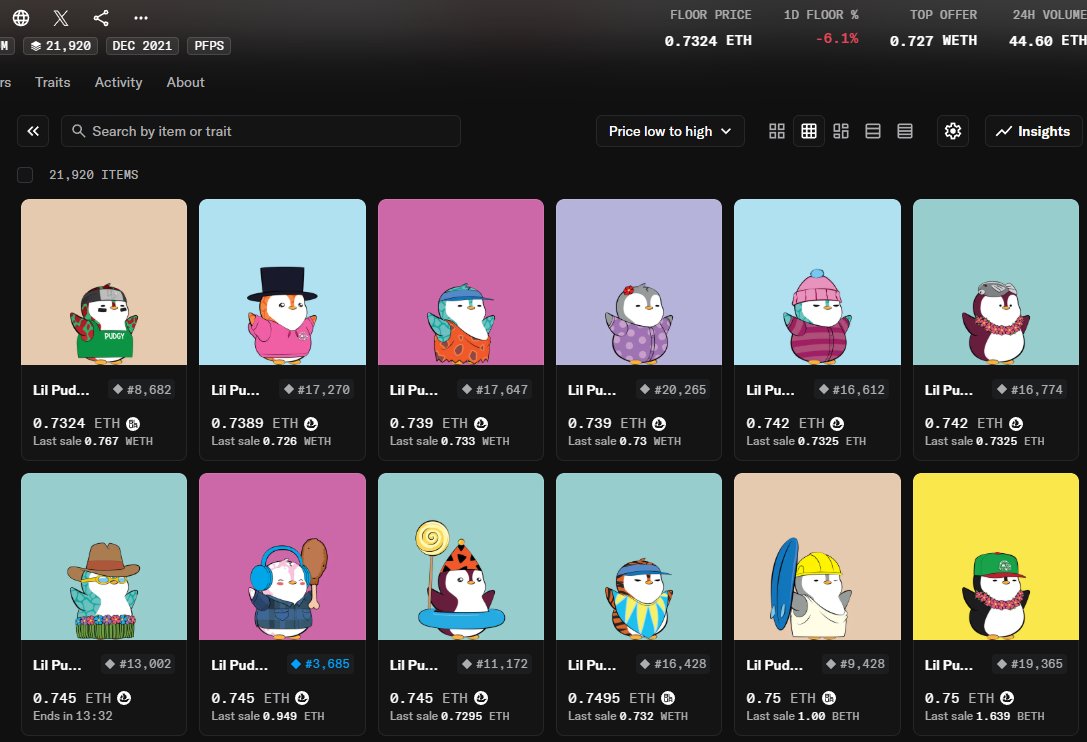This screenshot has width=1087, height=742.
Task: Click the marketplace icon next to 0.7389 ETH
Action: point(311,424)
